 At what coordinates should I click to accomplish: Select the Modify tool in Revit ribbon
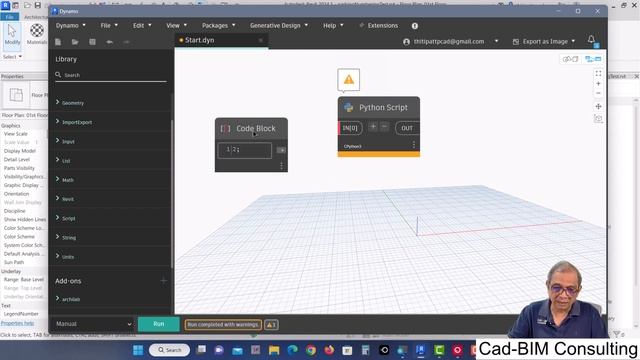12,35
